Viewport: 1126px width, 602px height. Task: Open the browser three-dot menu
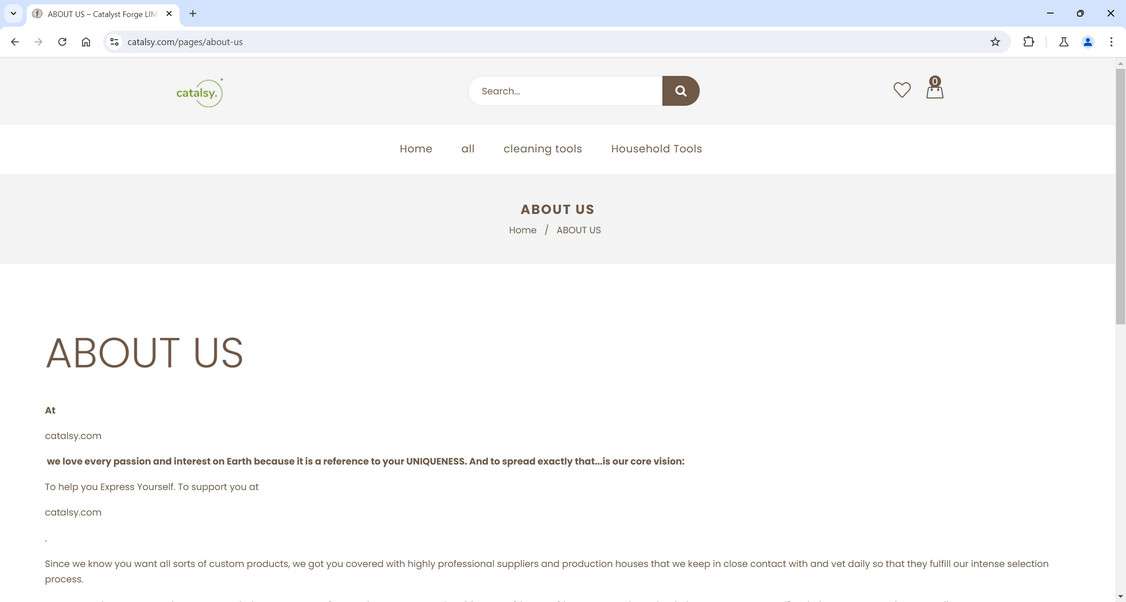pos(1111,41)
